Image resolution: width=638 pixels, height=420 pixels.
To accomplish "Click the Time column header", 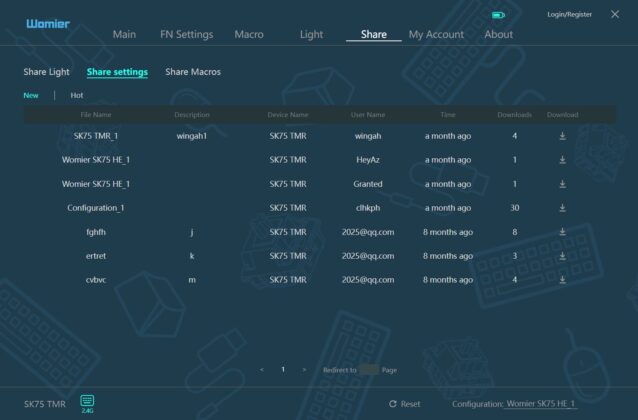I will tap(448, 115).
